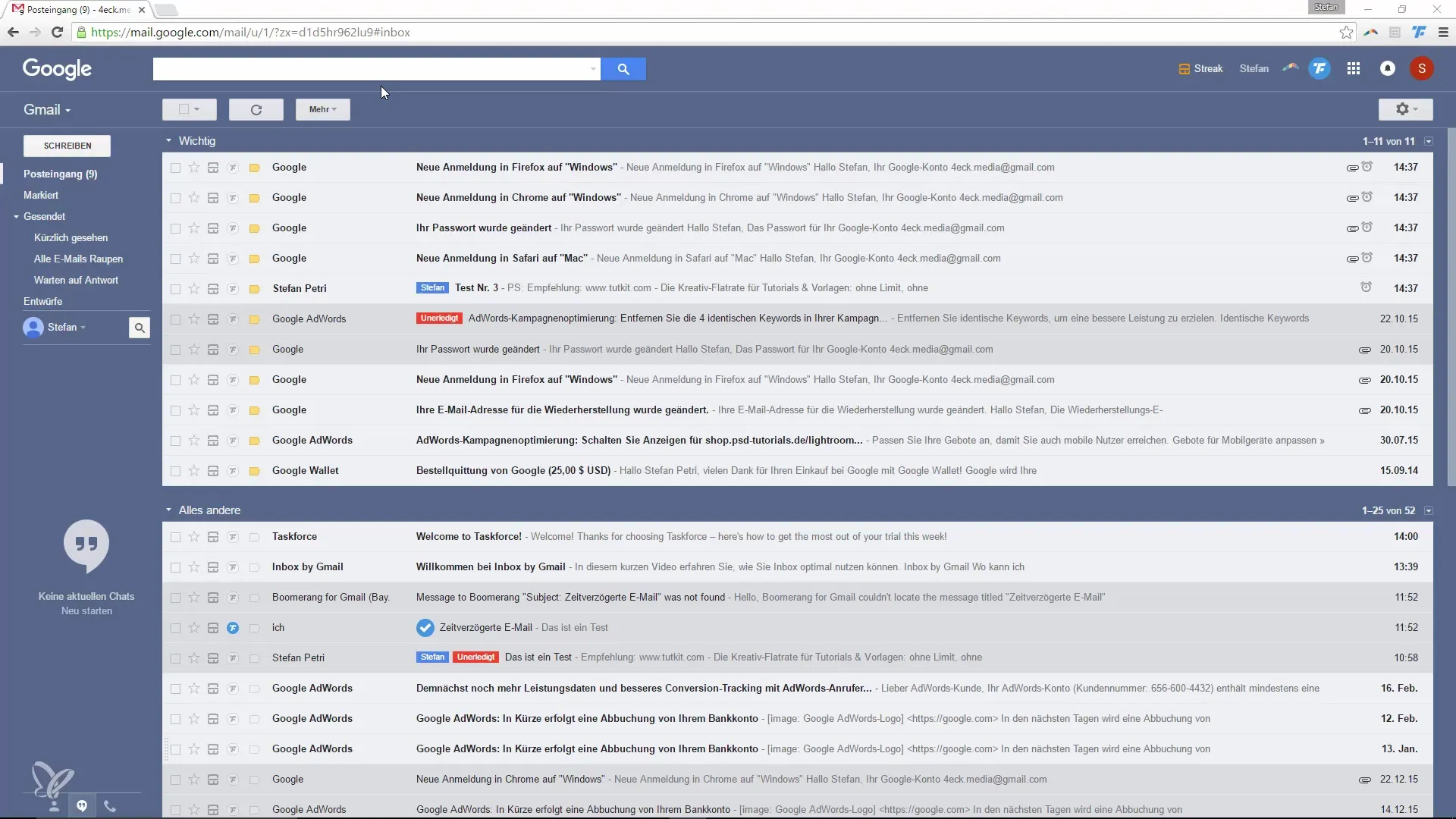This screenshot has height=819, width=1456.
Task: Go back with the browser back arrow
Action: pos(13,33)
